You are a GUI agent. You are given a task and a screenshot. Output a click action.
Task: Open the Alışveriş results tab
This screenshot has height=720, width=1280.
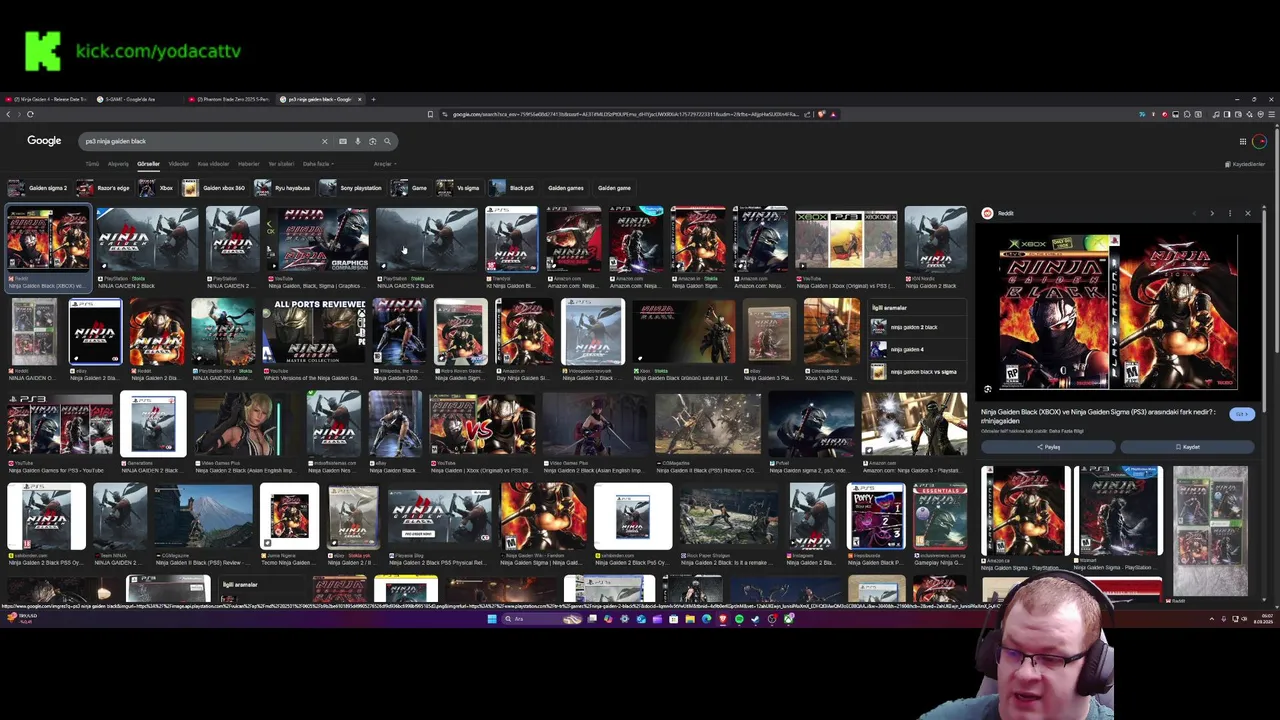point(118,164)
